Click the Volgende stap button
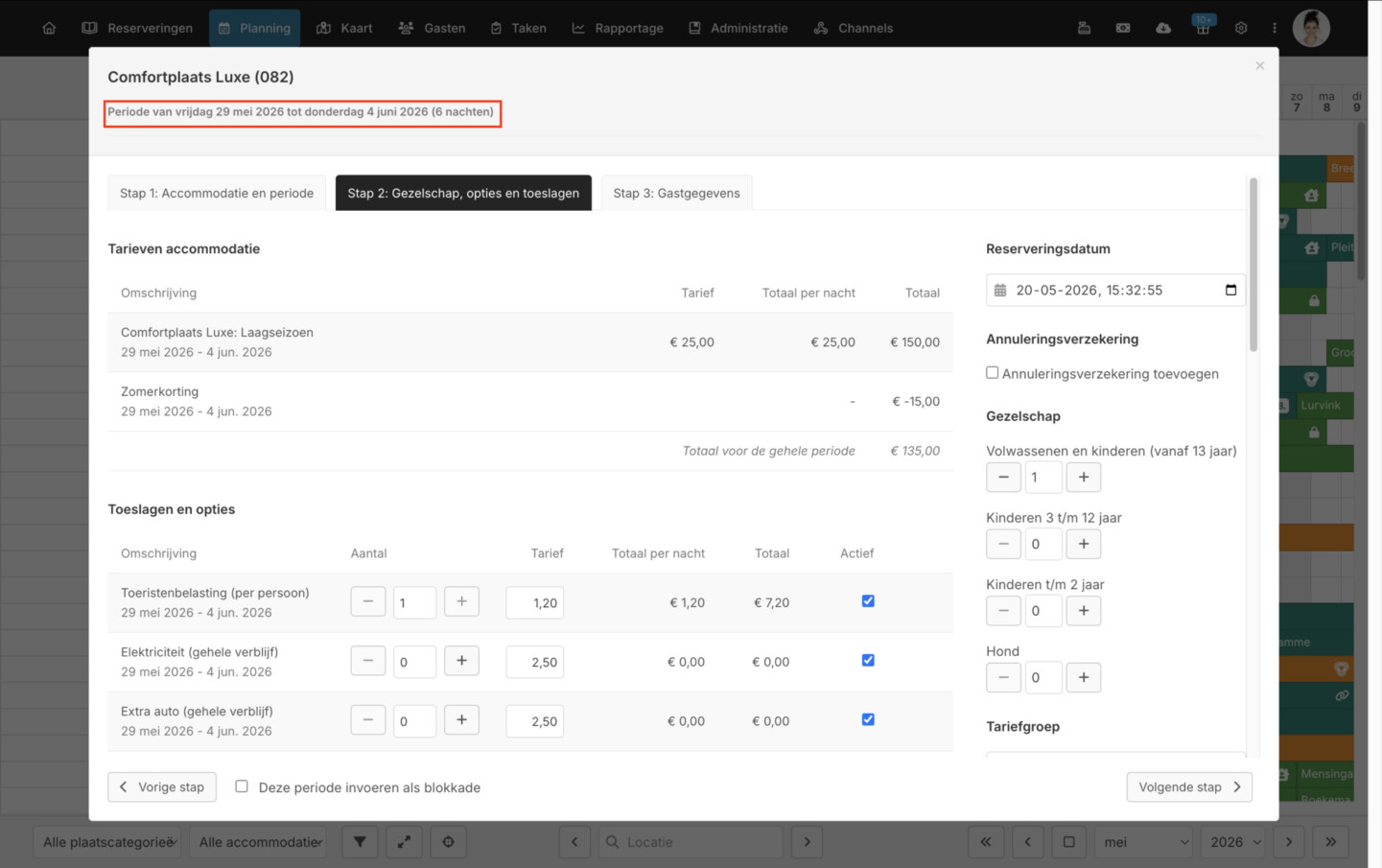 [1189, 786]
